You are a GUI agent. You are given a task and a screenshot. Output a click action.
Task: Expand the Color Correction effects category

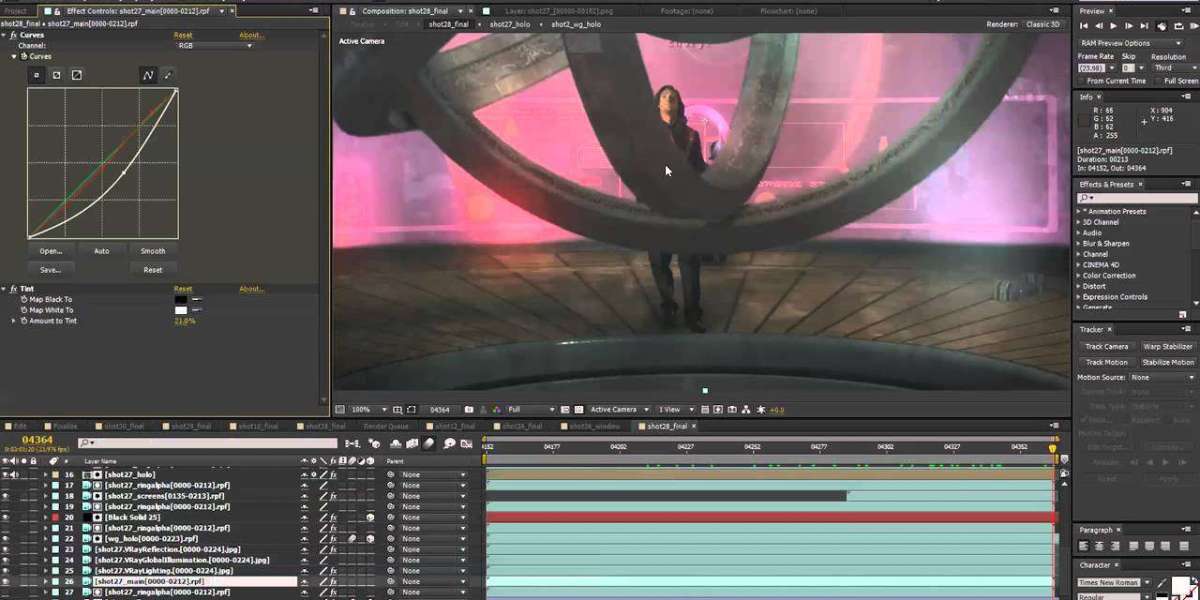pyautogui.click(x=1079, y=276)
